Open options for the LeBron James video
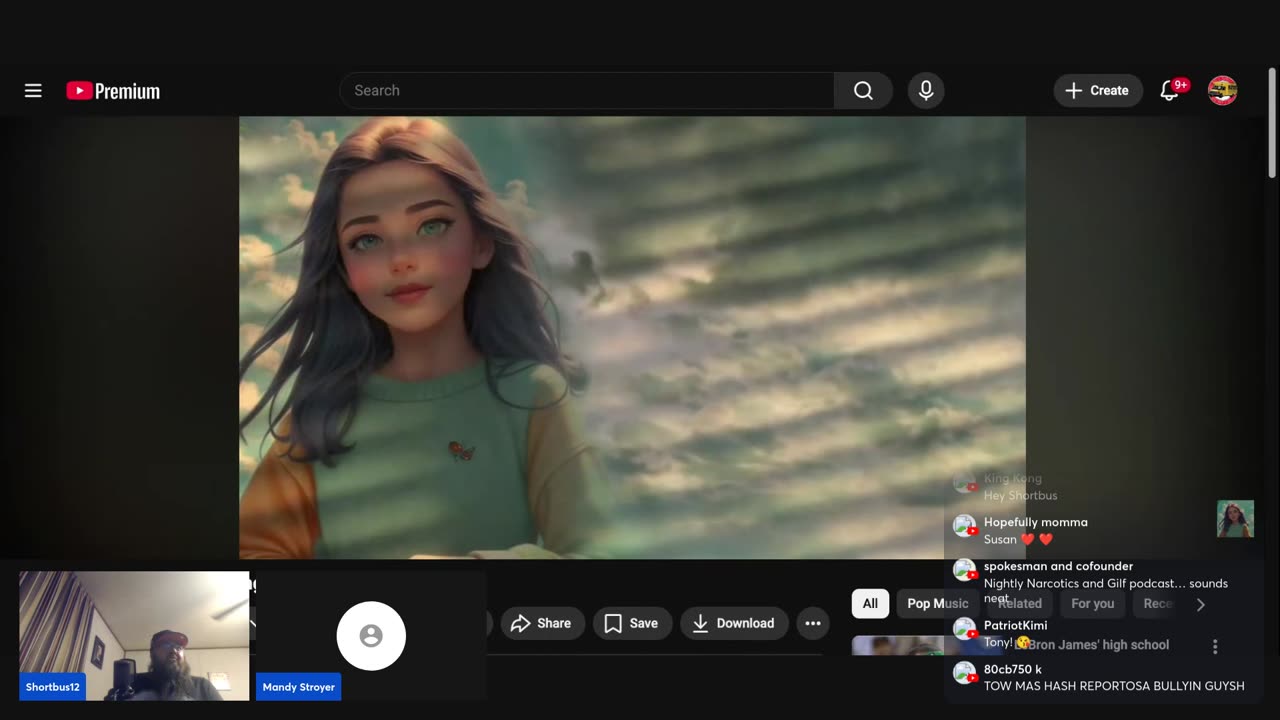1280x720 pixels. [x=1215, y=647]
